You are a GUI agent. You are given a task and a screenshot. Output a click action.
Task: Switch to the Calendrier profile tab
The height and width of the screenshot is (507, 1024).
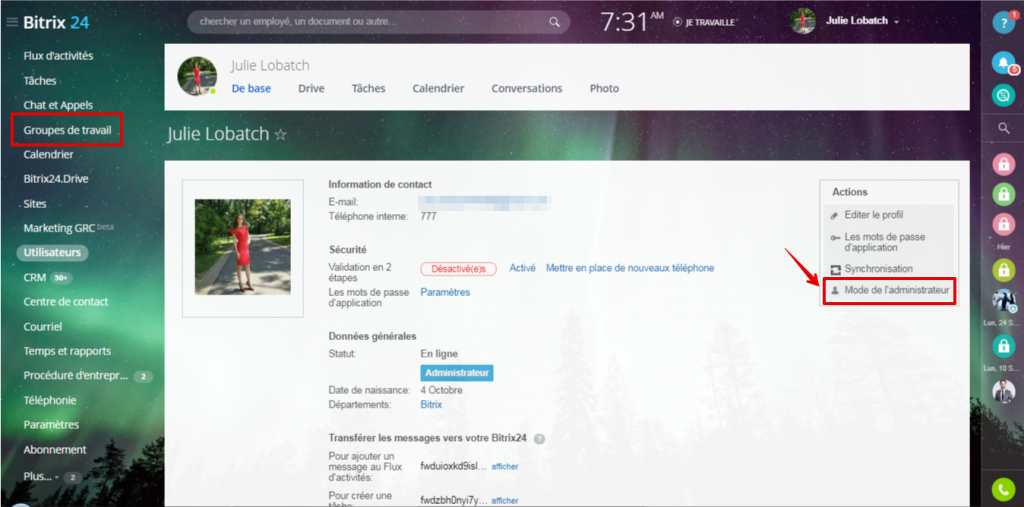click(438, 88)
